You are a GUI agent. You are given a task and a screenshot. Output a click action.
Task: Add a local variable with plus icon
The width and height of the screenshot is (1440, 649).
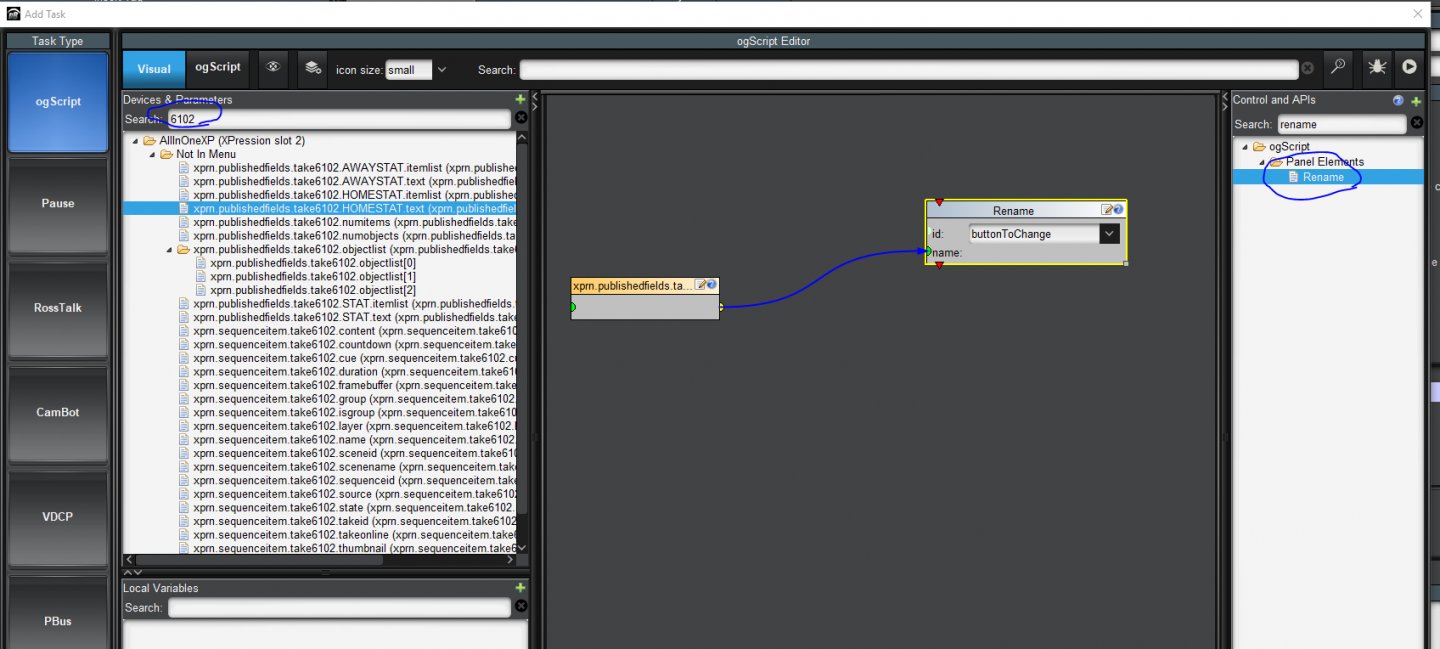[520, 588]
